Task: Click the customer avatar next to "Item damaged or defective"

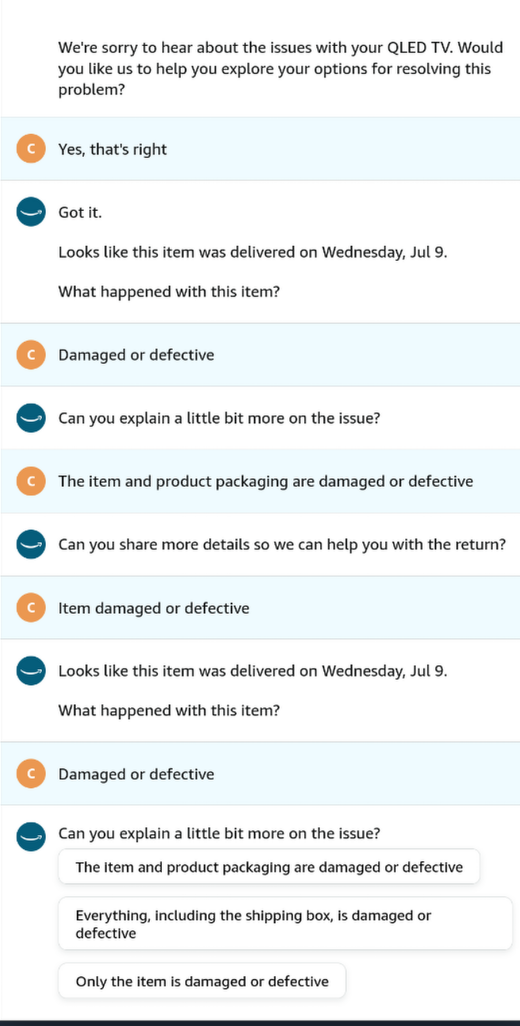Action: [x=31, y=608]
